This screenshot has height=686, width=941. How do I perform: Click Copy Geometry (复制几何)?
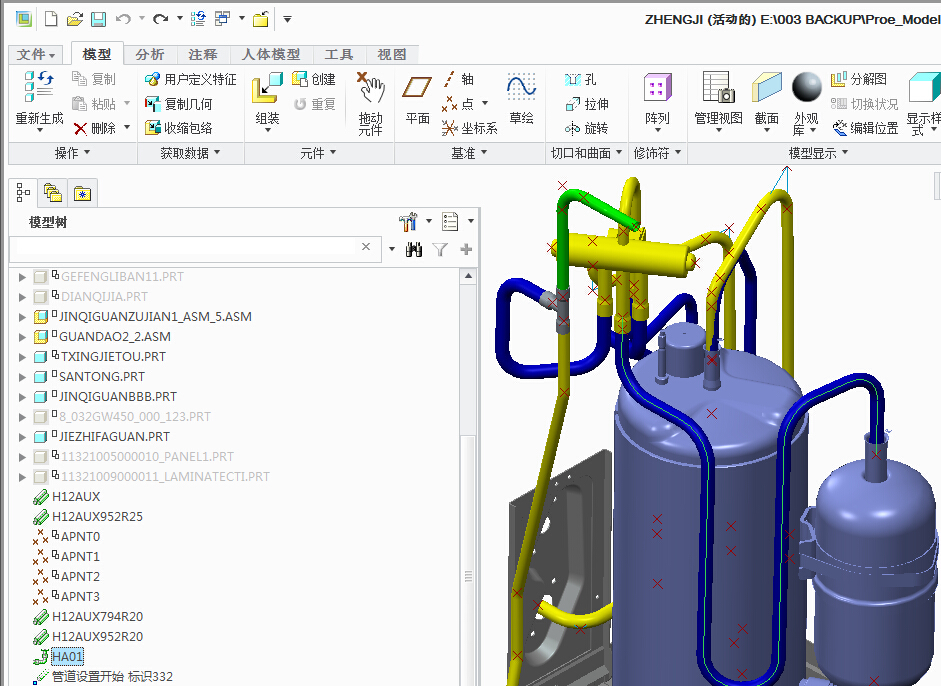[x=179, y=104]
